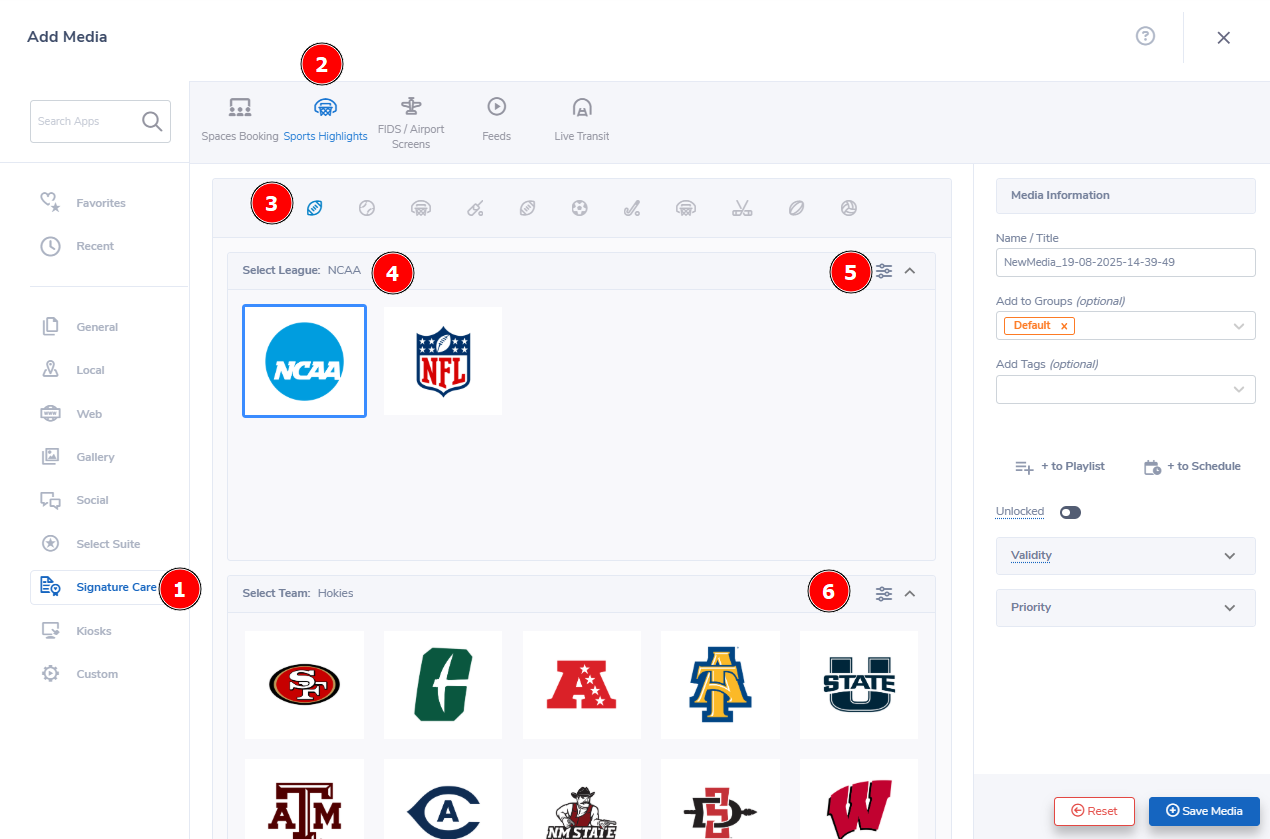Select the basketball hoop icon beside the baseball
1270x839 pixels.
[421, 208]
